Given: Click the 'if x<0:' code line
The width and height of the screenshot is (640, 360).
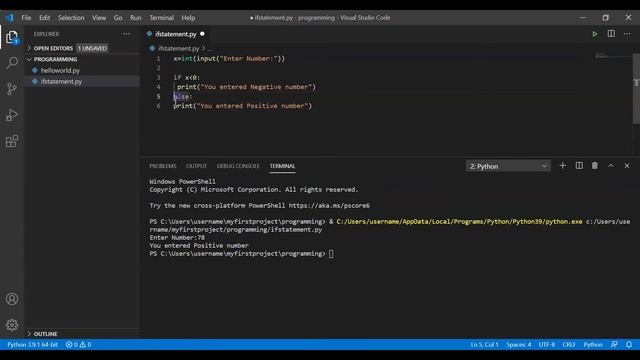Looking at the screenshot, I should click(187, 77).
